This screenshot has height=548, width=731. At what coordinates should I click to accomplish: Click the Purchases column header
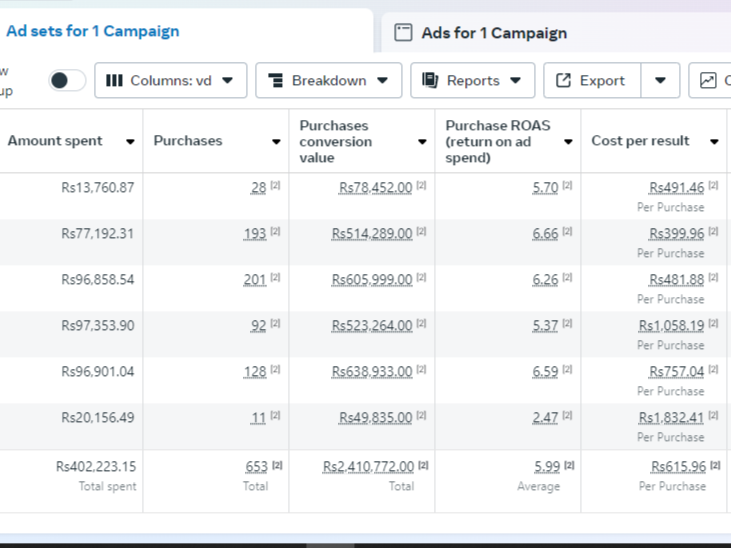pos(188,141)
